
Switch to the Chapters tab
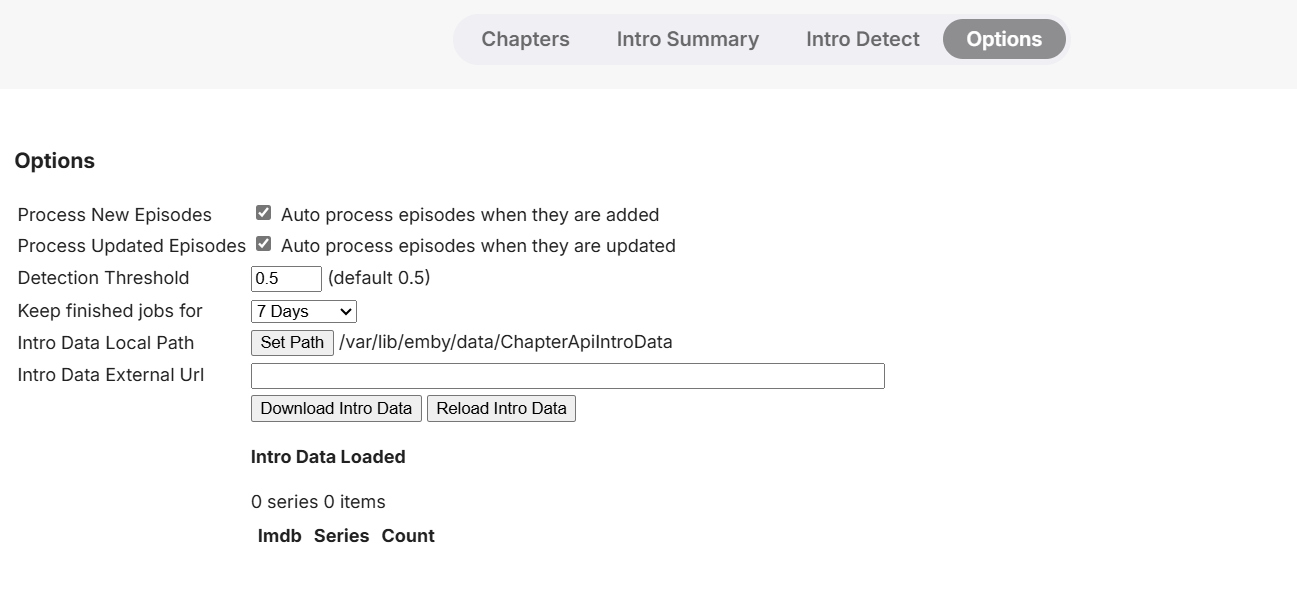point(525,40)
